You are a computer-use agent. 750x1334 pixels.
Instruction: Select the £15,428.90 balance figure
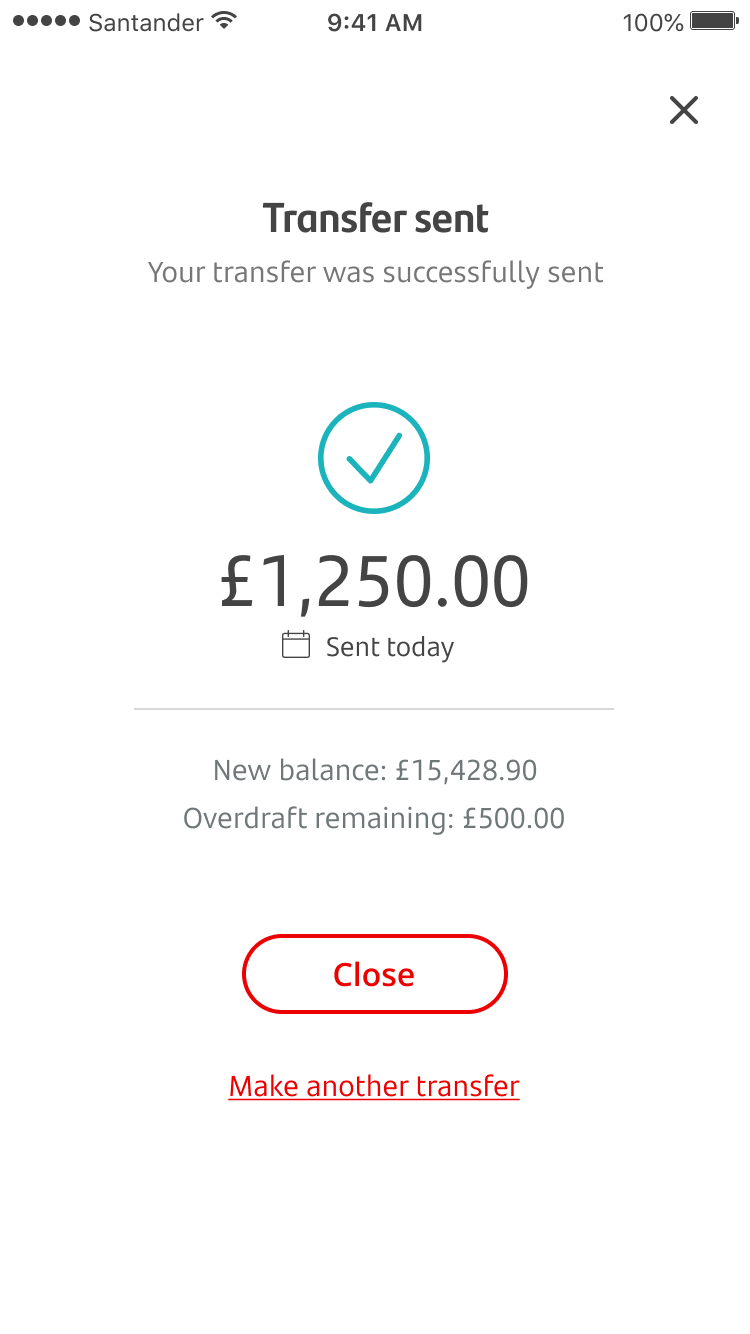pyautogui.click(x=466, y=770)
